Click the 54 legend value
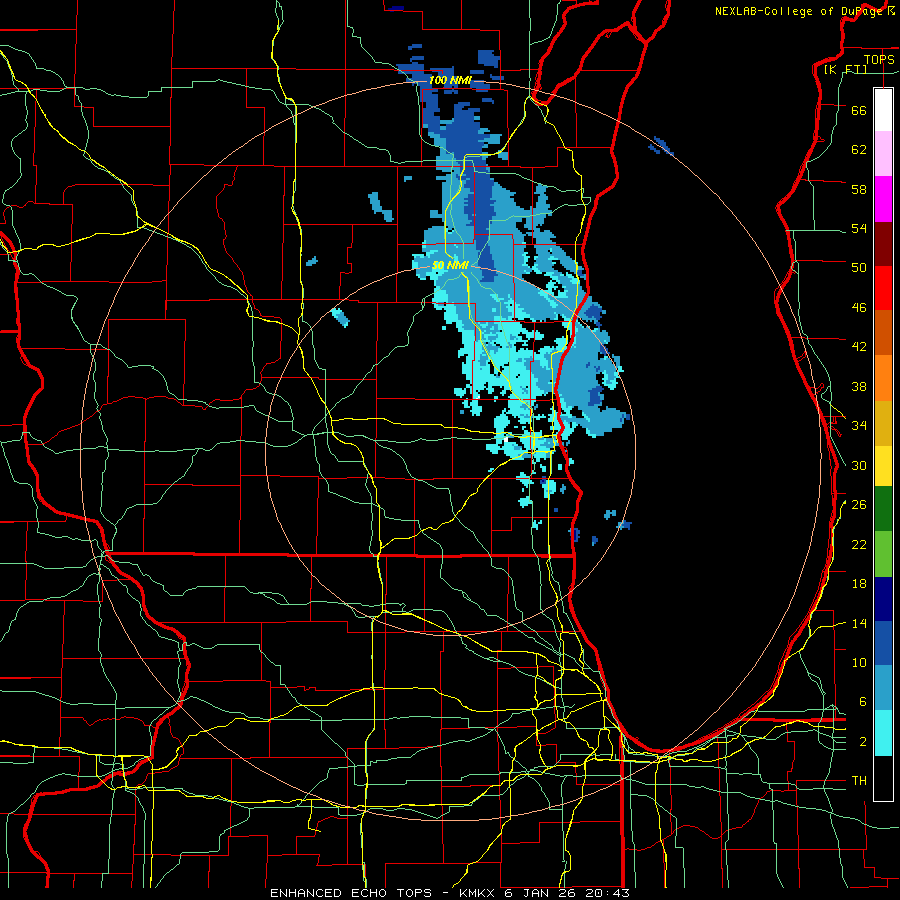The height and width of the screenshot is (900, 900). click(859, 228)
